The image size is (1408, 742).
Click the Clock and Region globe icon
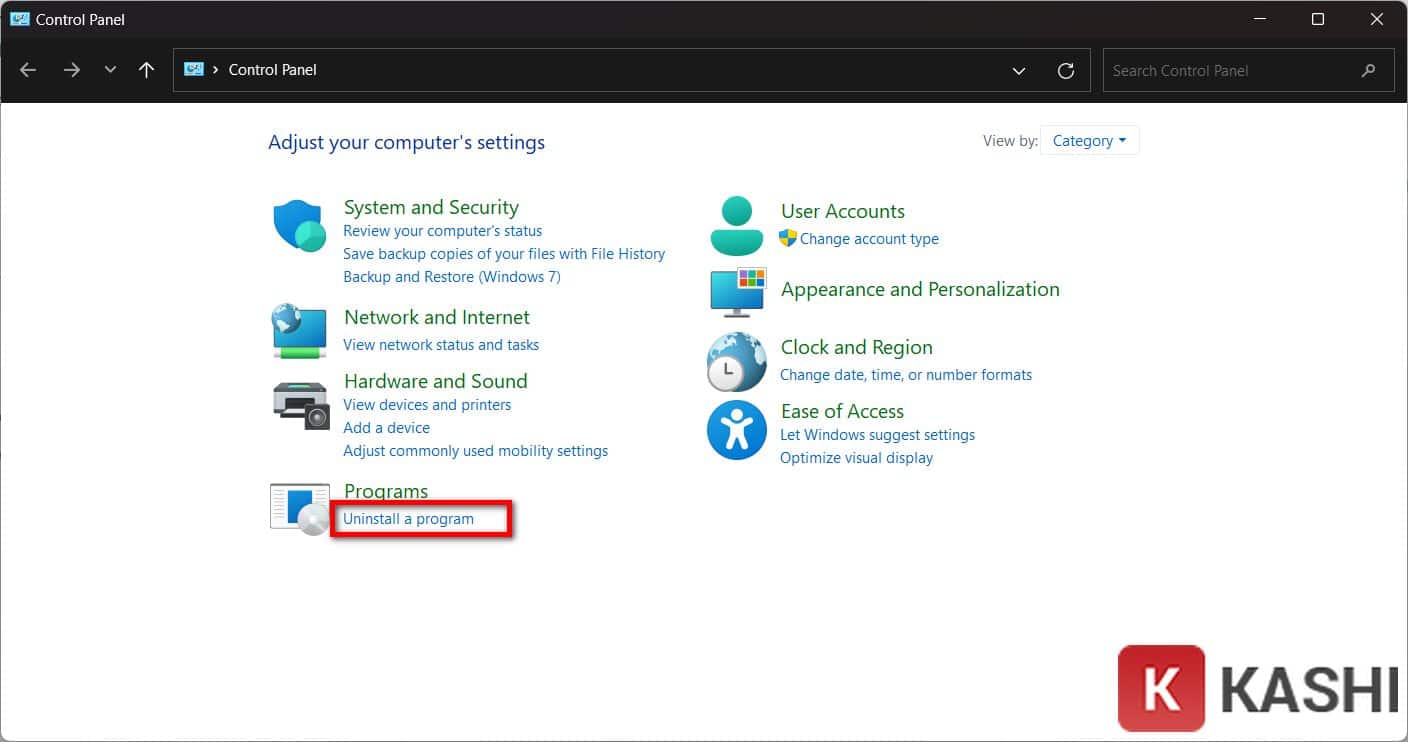click(736, 361)
